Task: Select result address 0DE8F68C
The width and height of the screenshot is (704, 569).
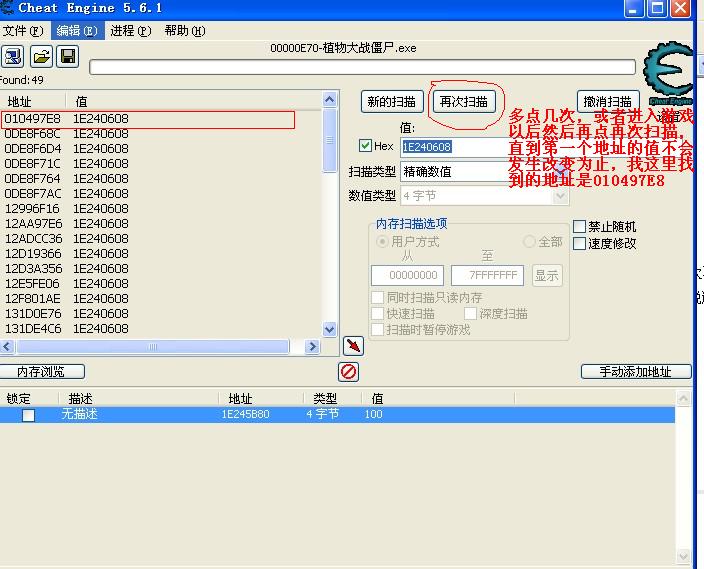Action: 32,133
